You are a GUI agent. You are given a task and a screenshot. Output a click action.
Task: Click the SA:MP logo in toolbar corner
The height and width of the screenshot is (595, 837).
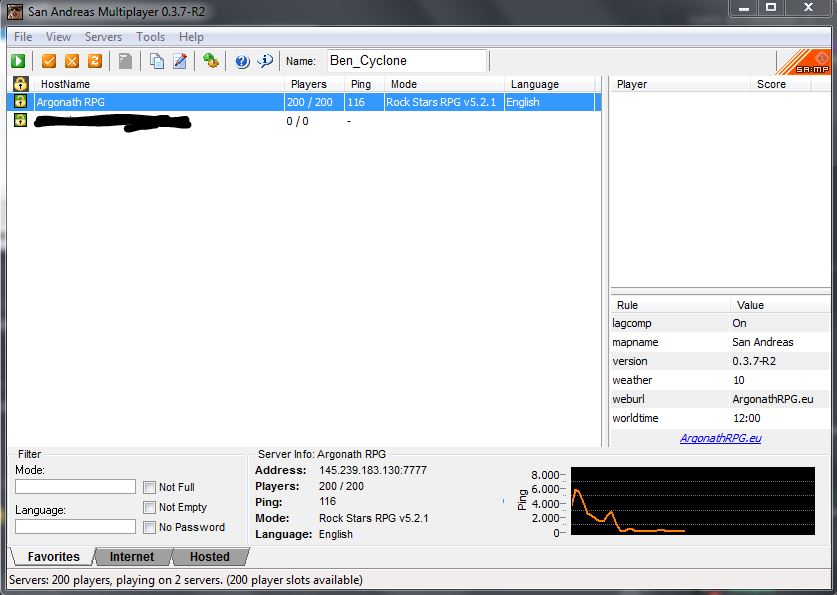coord(803,61)
